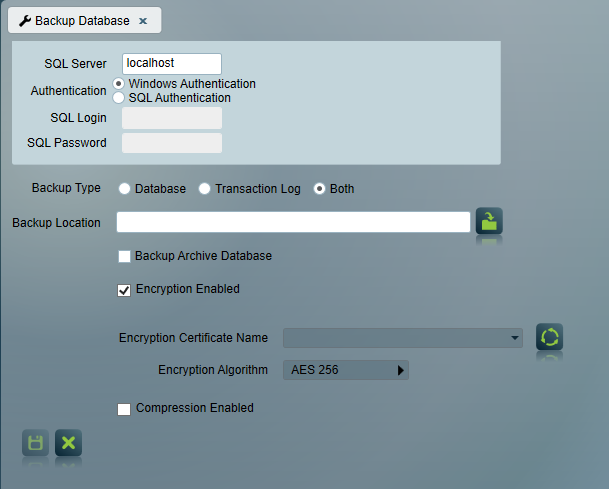Click the SQL Server localhost field

pos(172,64)
